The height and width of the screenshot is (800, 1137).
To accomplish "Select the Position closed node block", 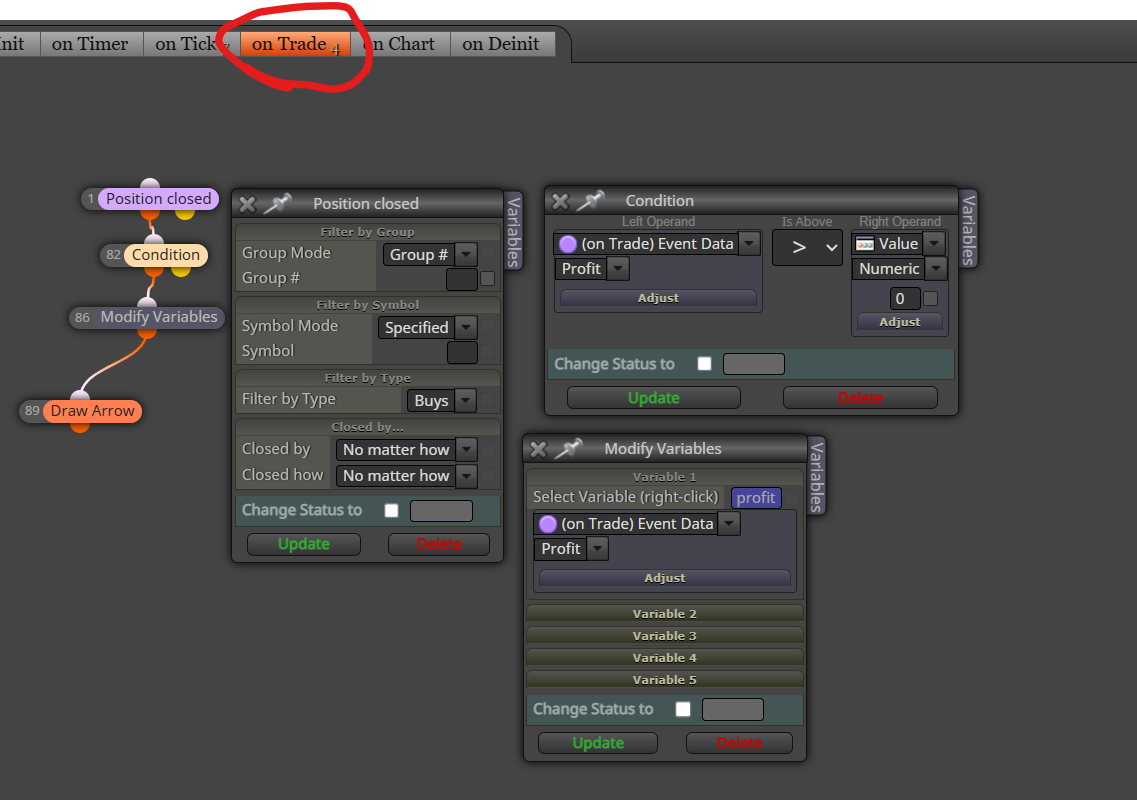I will pos(158,199).
